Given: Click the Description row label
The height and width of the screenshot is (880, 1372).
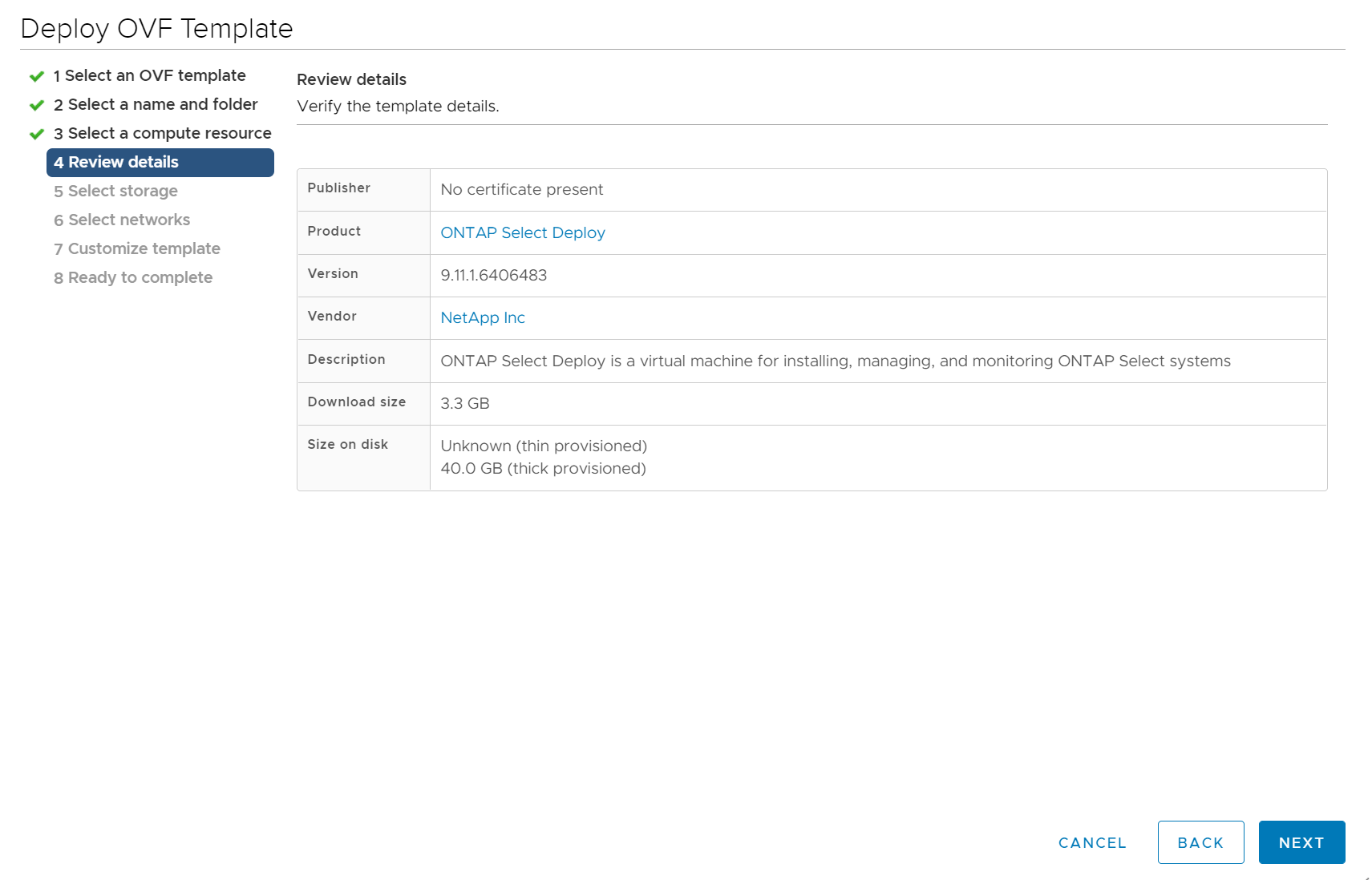Looking at the screenshot, I should (346, 359).
